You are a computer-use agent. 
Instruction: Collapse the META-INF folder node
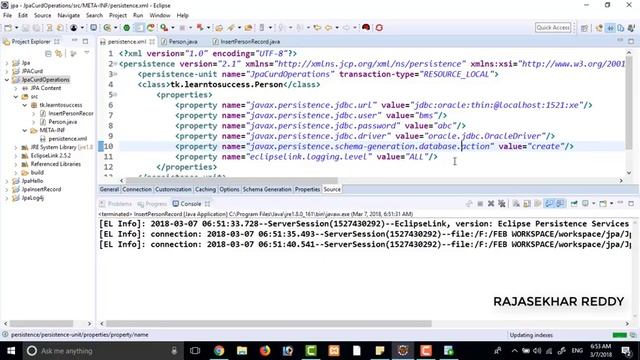[24, 130]
